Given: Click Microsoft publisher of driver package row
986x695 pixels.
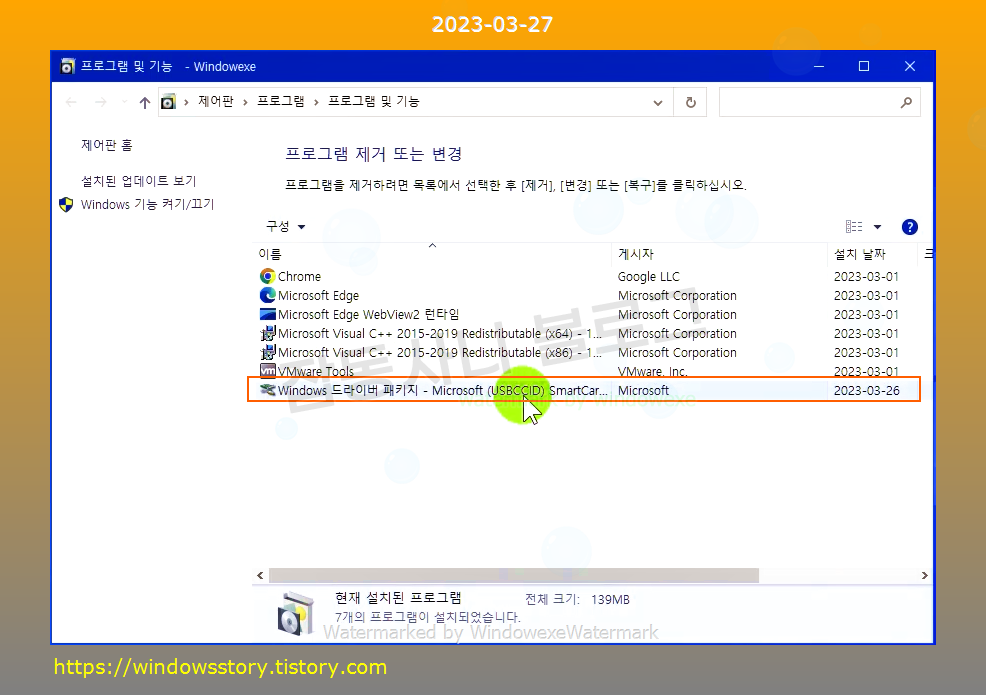Looking at the screenshot, I should coord(643,391).
